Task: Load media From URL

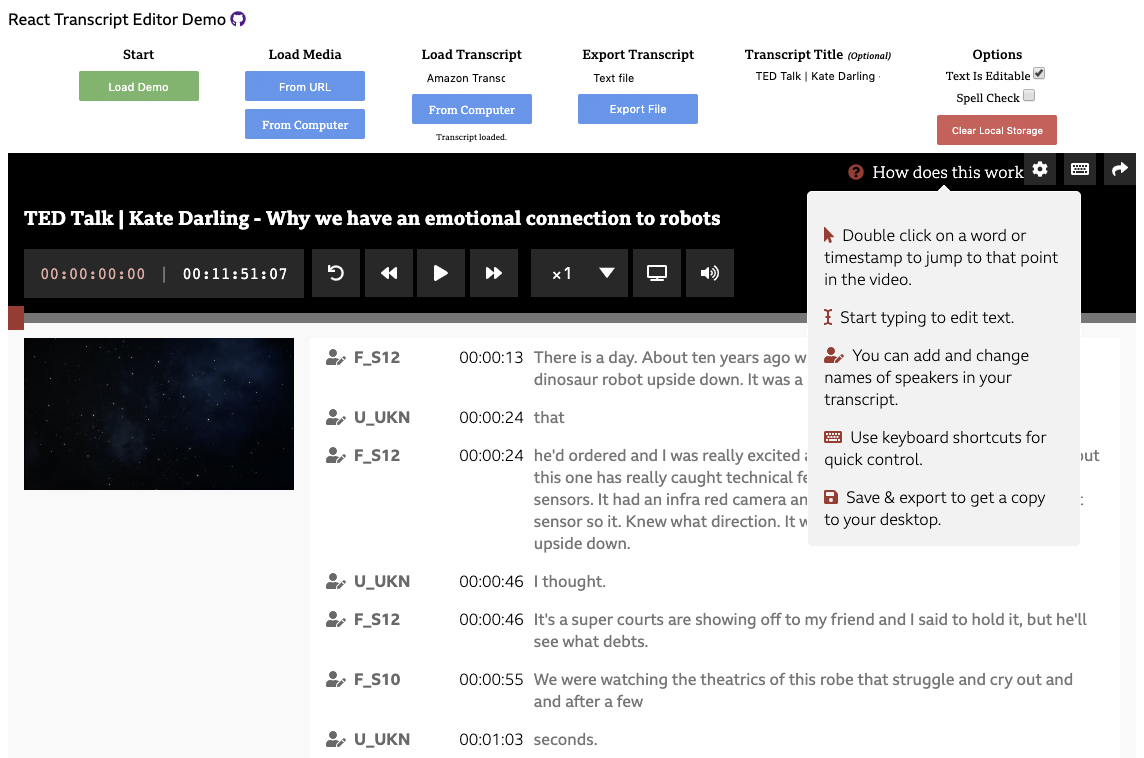Action: (305, 86)
